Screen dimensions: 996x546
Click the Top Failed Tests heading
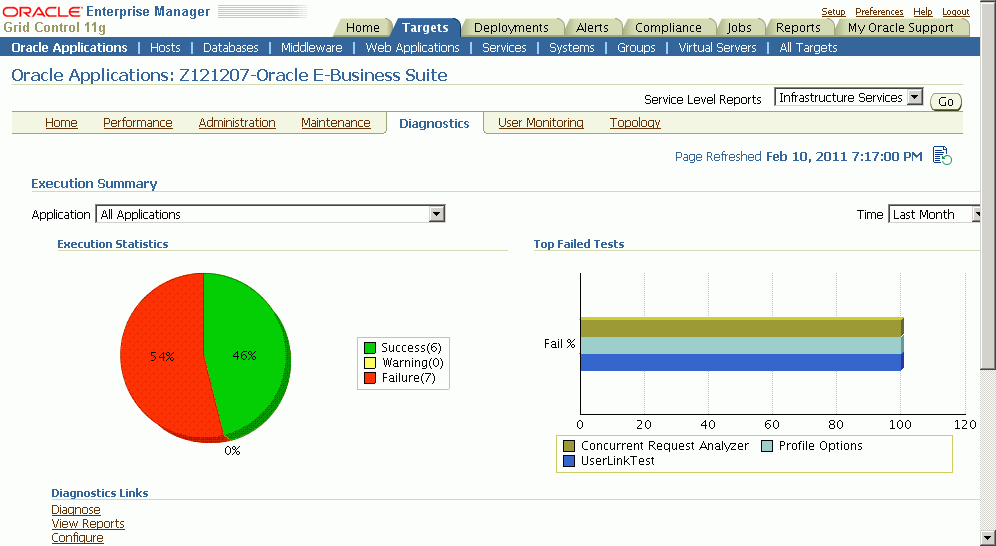tap(579, 244)
